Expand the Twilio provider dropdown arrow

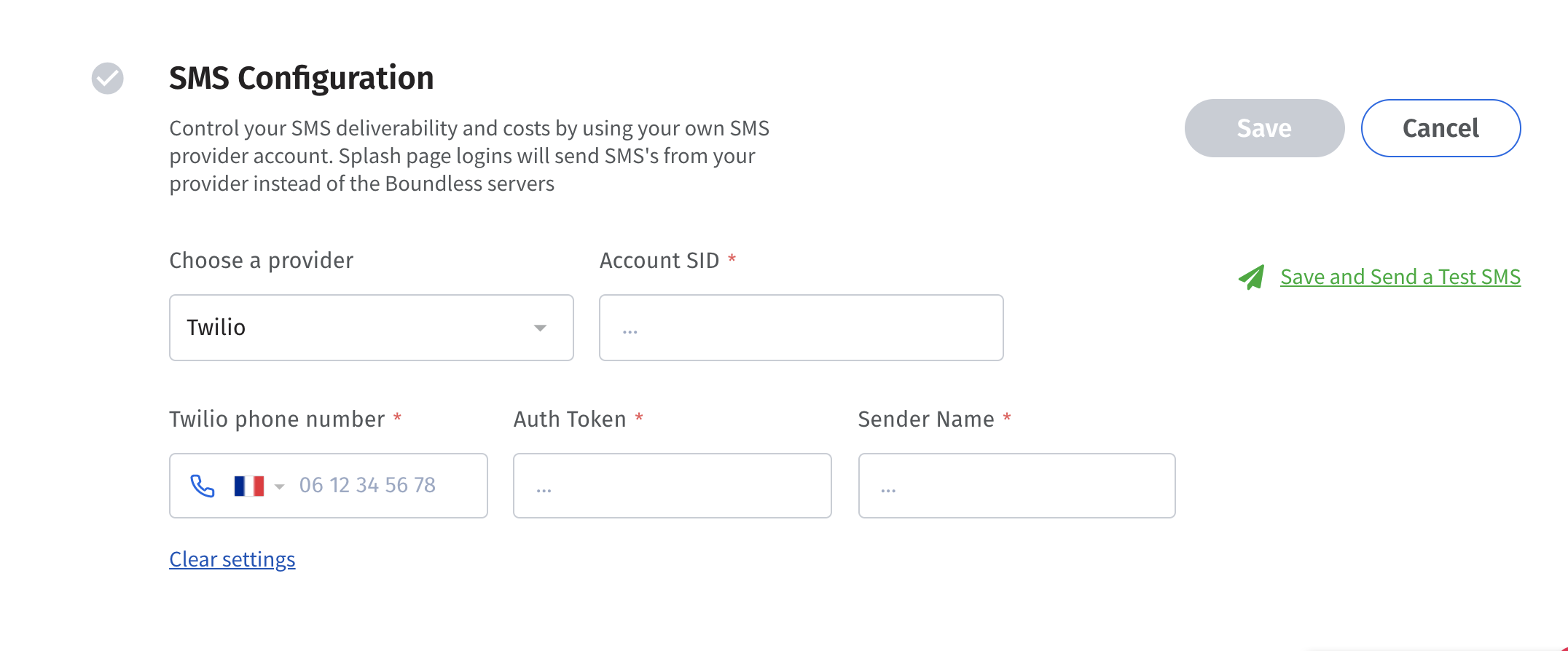540,328
